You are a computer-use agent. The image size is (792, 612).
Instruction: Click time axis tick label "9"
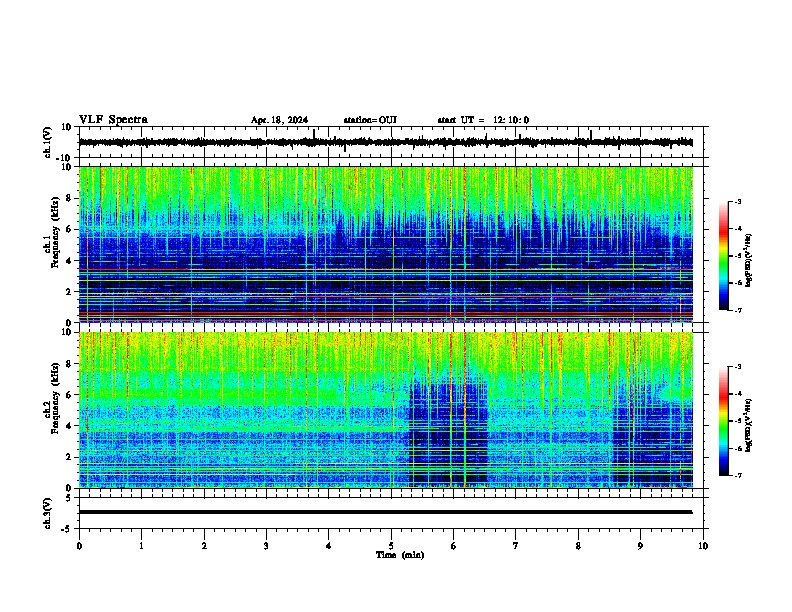(x=640, y=546)
